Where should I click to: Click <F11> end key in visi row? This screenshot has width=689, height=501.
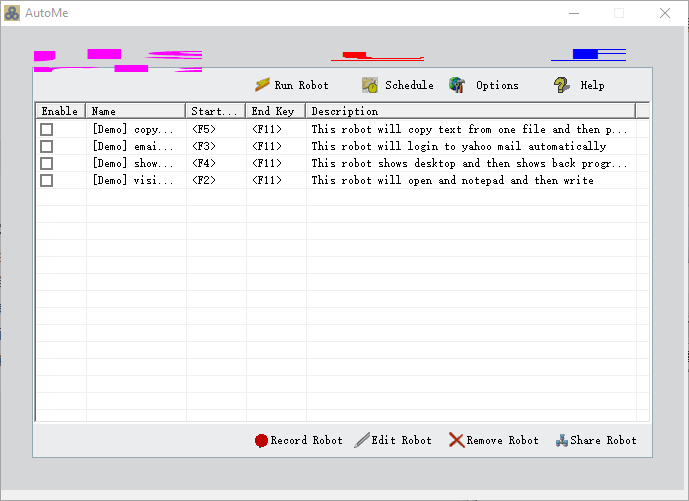pos(267,180)
